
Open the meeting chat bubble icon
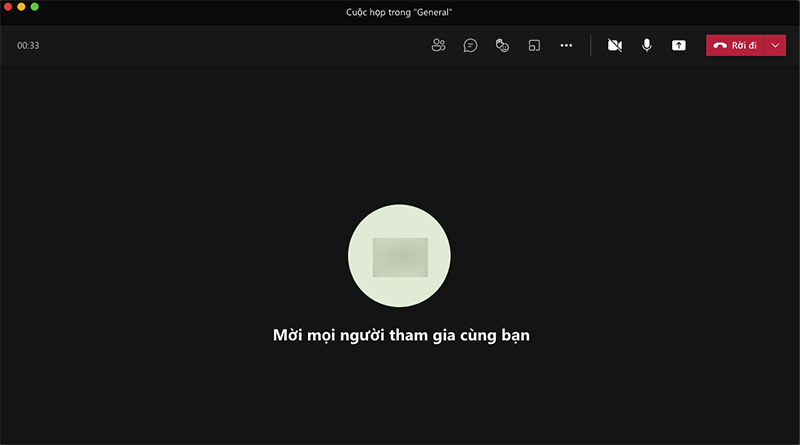(x=470, y=45)
